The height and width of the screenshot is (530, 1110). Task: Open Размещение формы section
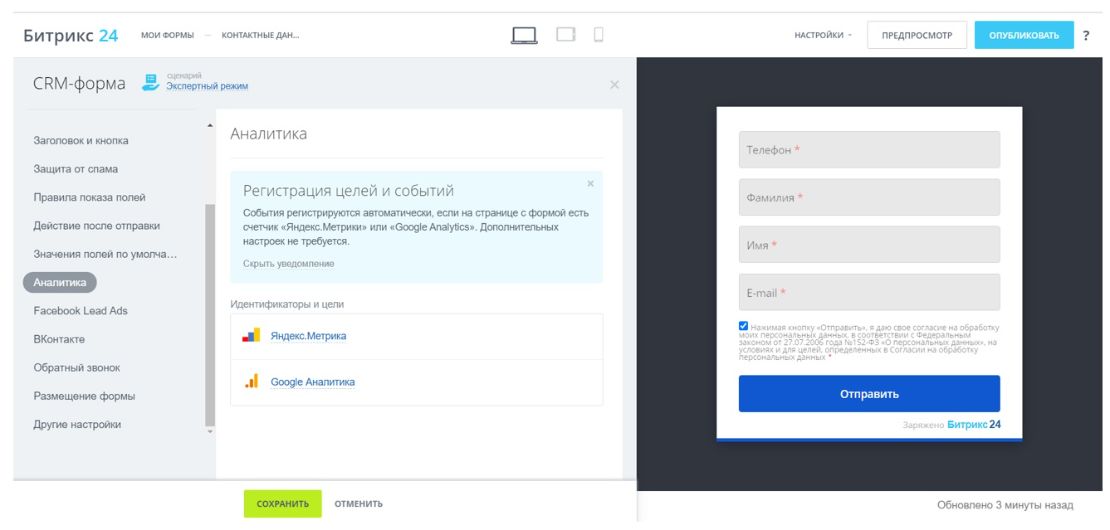coord(84,396)
